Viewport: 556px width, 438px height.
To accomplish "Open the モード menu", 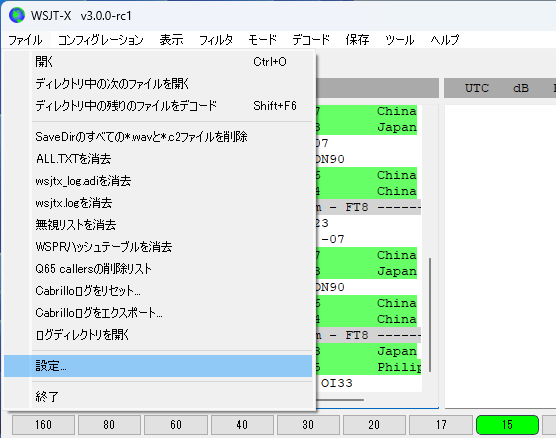I will [x=262, y=40].
